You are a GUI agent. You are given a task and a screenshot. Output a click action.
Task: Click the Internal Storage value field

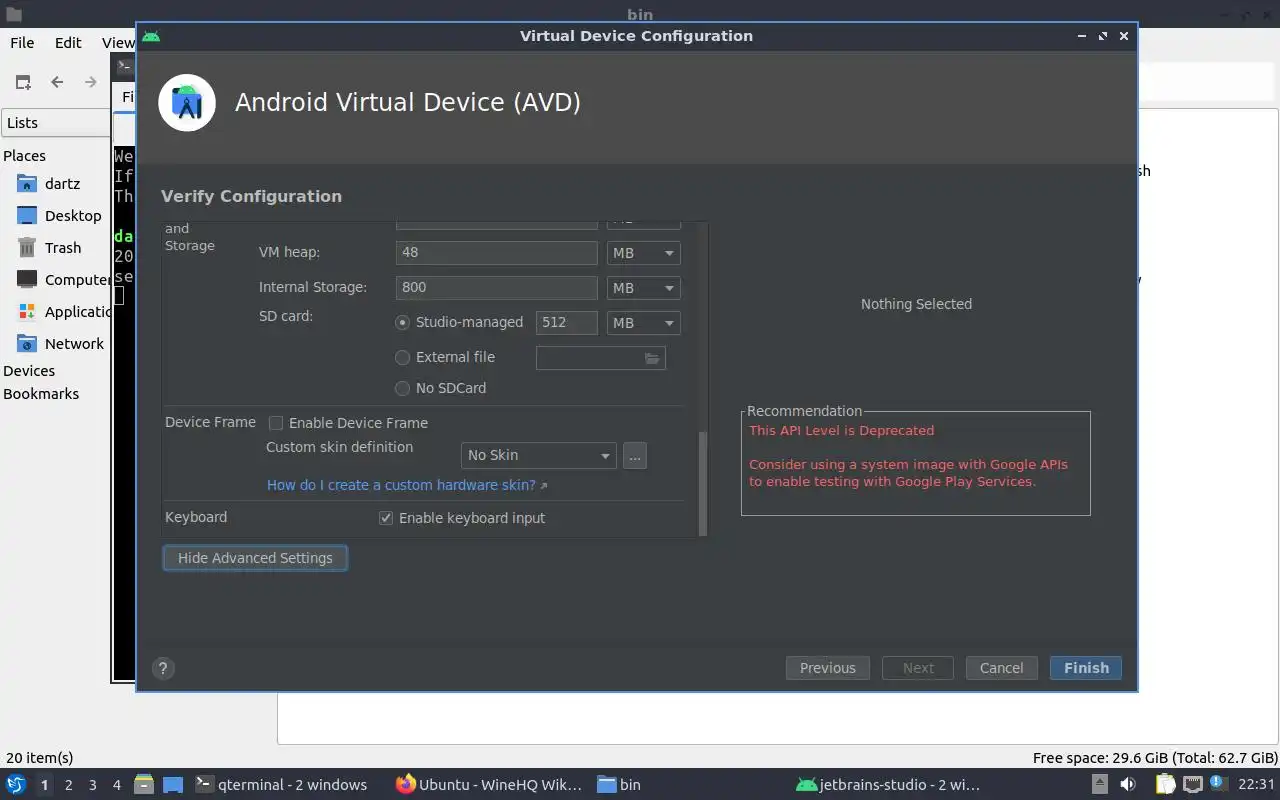tap(497, 288)
